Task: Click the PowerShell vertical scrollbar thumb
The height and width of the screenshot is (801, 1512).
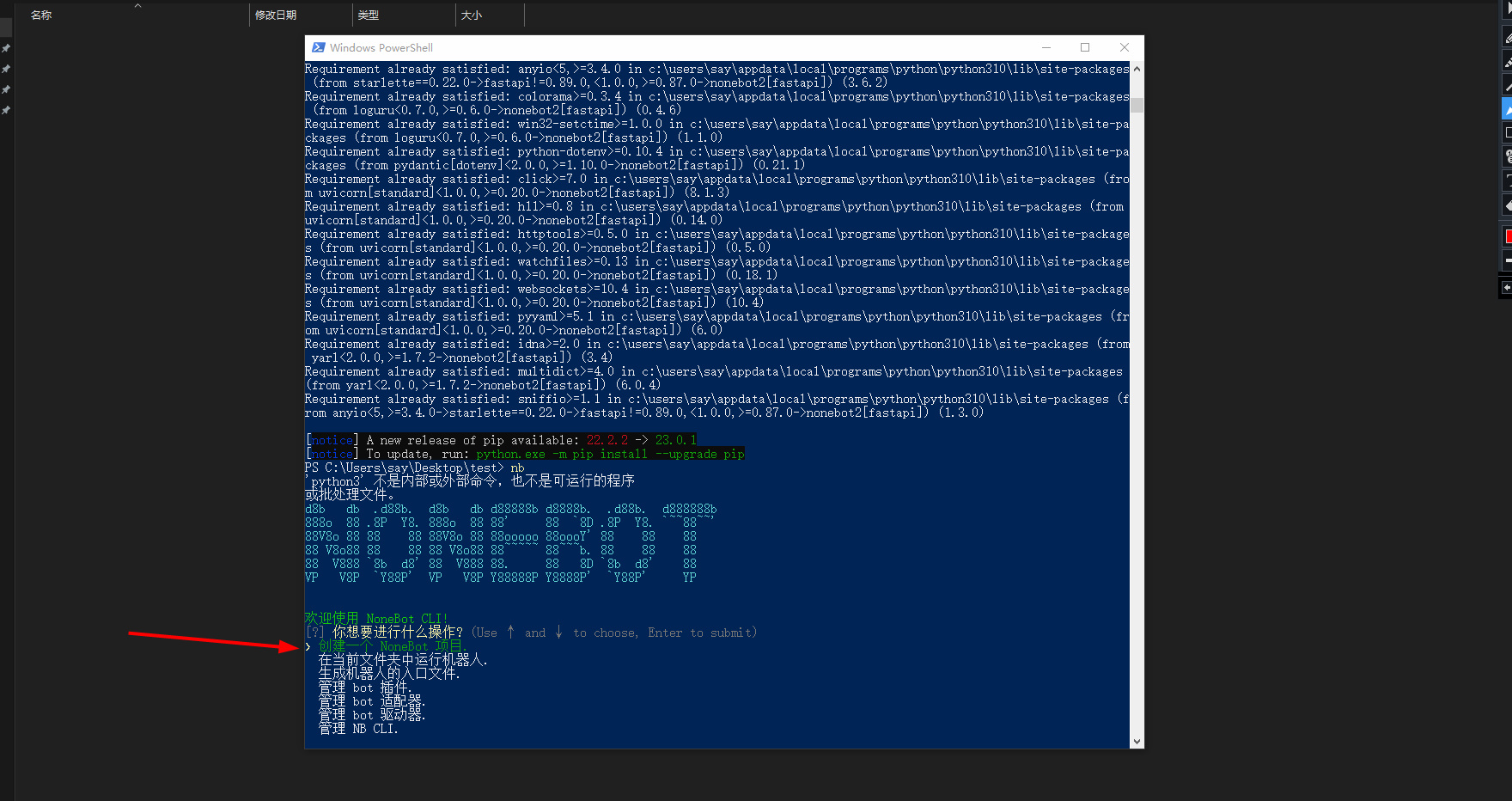Action: (1137, 105)
